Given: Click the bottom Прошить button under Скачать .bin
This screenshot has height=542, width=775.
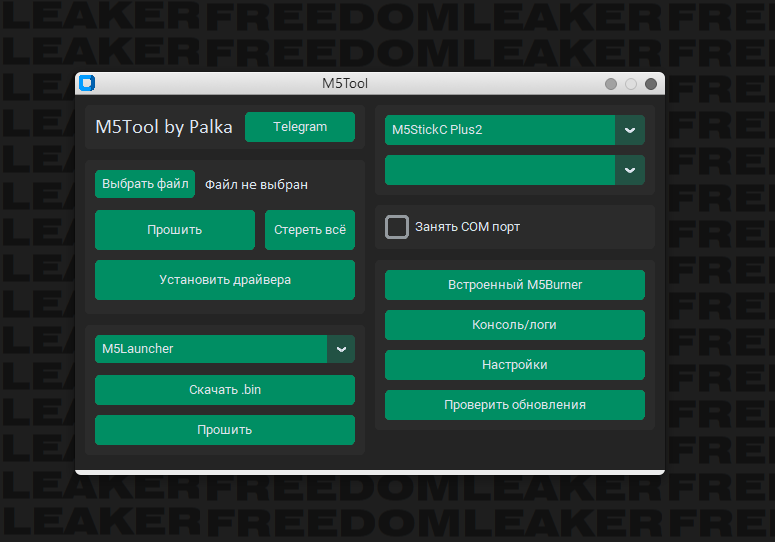Looking at the screenshot, I should click(225, 430).
